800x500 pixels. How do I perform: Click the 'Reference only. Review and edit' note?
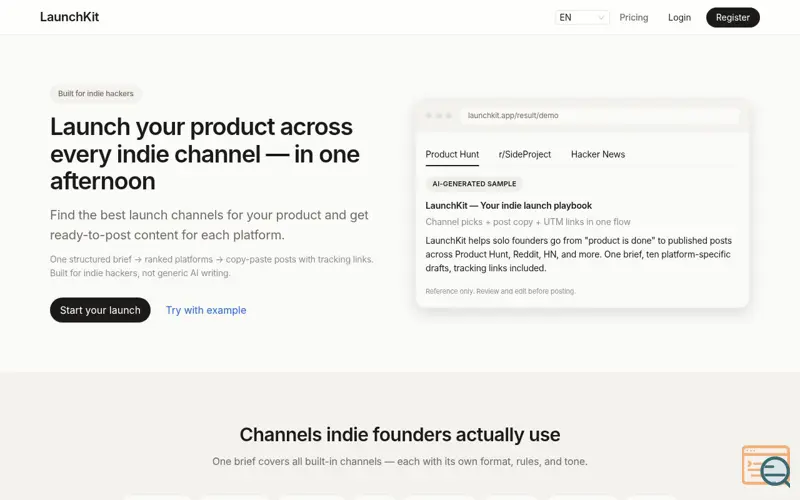501,291
